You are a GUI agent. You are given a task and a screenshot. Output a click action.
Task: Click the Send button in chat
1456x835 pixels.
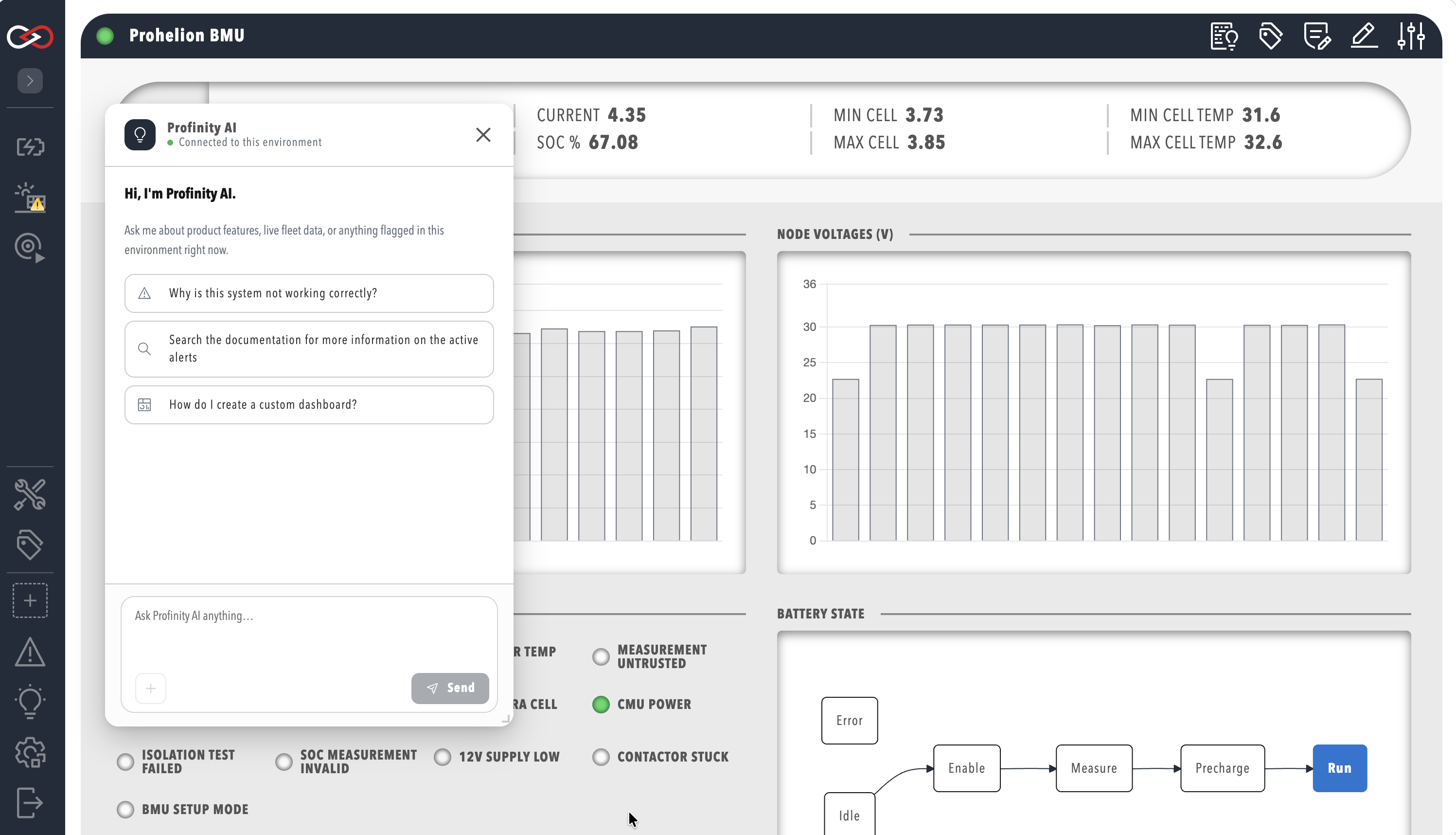click(x=450, y=688)
